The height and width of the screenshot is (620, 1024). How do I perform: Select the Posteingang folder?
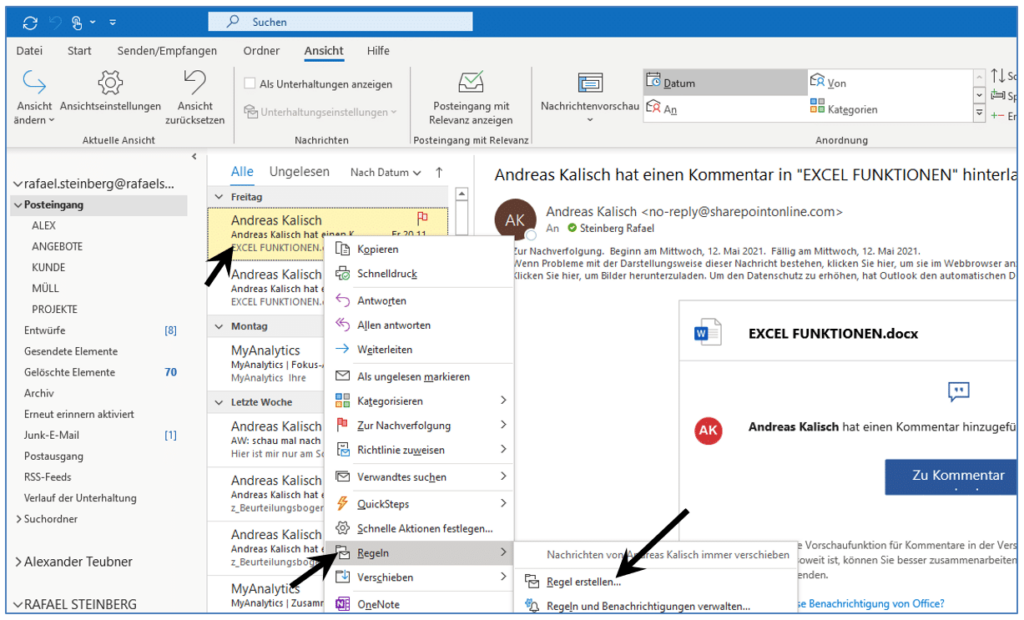pos(99,205)
